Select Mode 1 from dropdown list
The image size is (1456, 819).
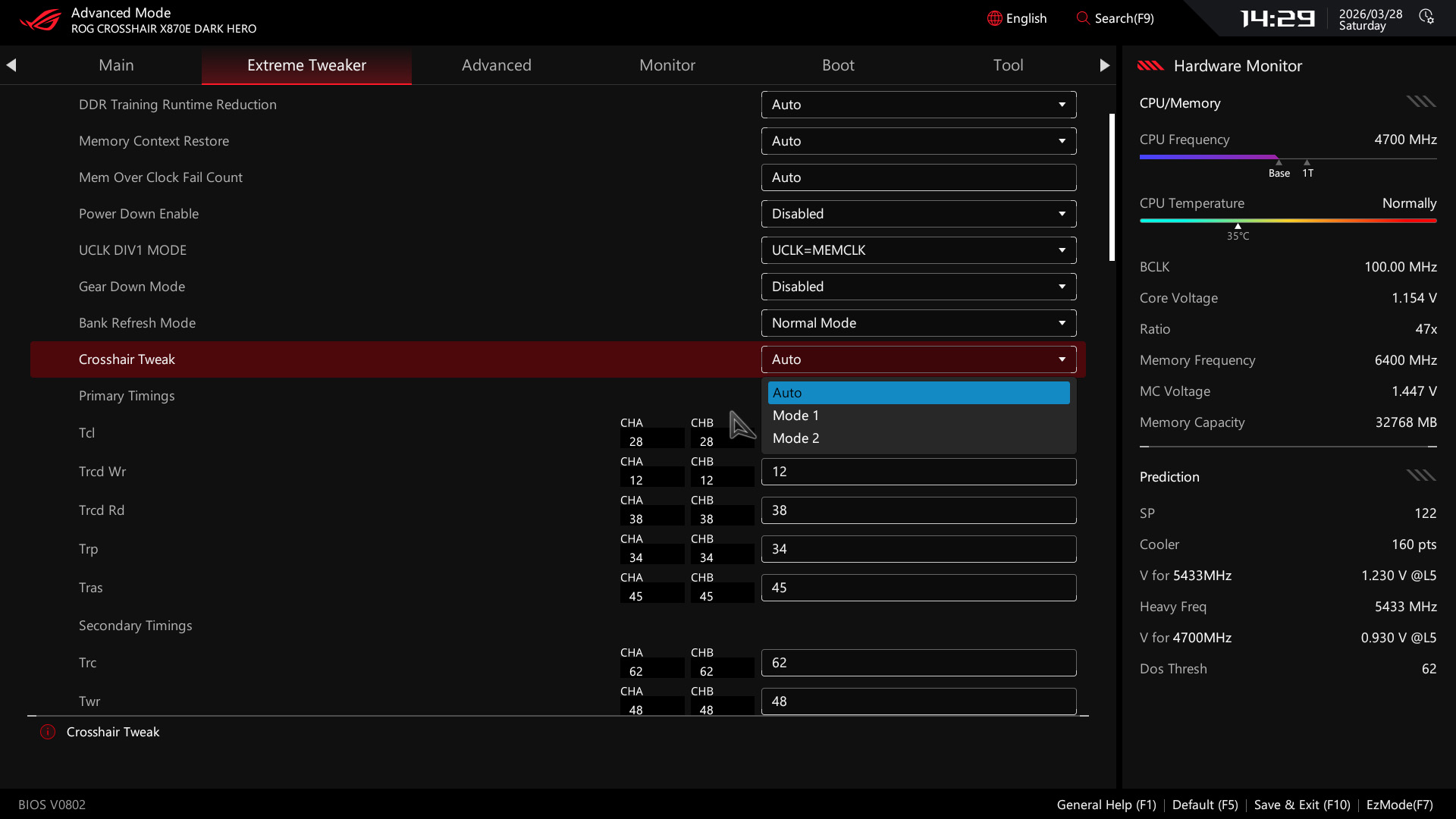point(918,416)
